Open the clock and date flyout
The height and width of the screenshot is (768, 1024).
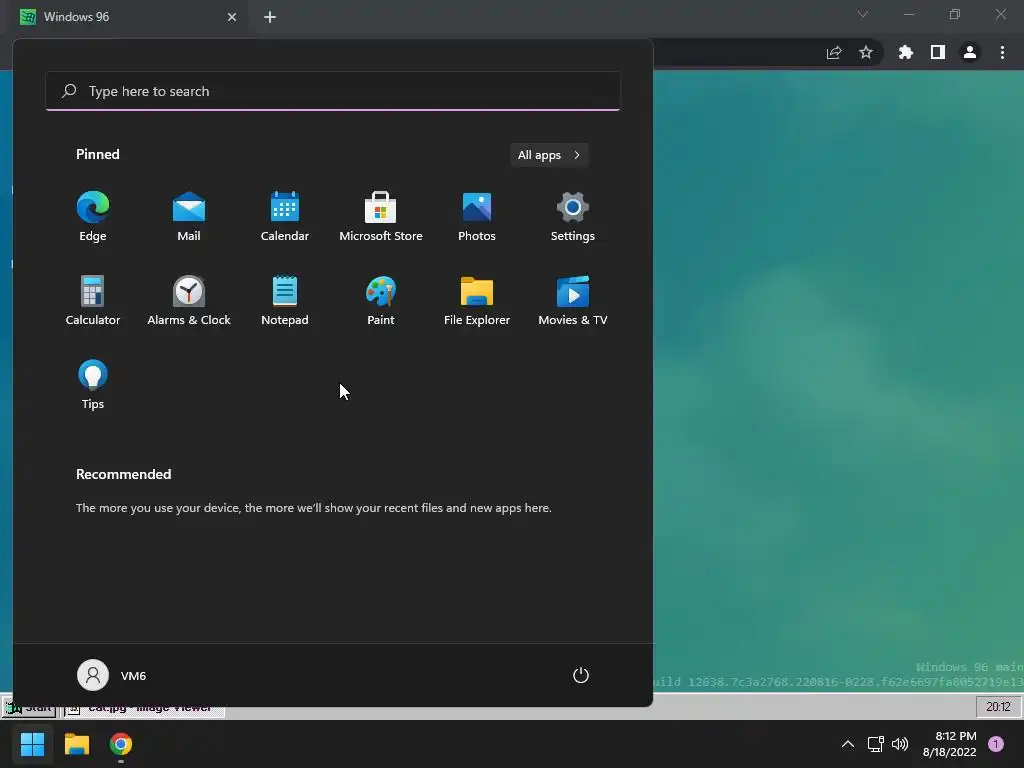click(950, 744)
